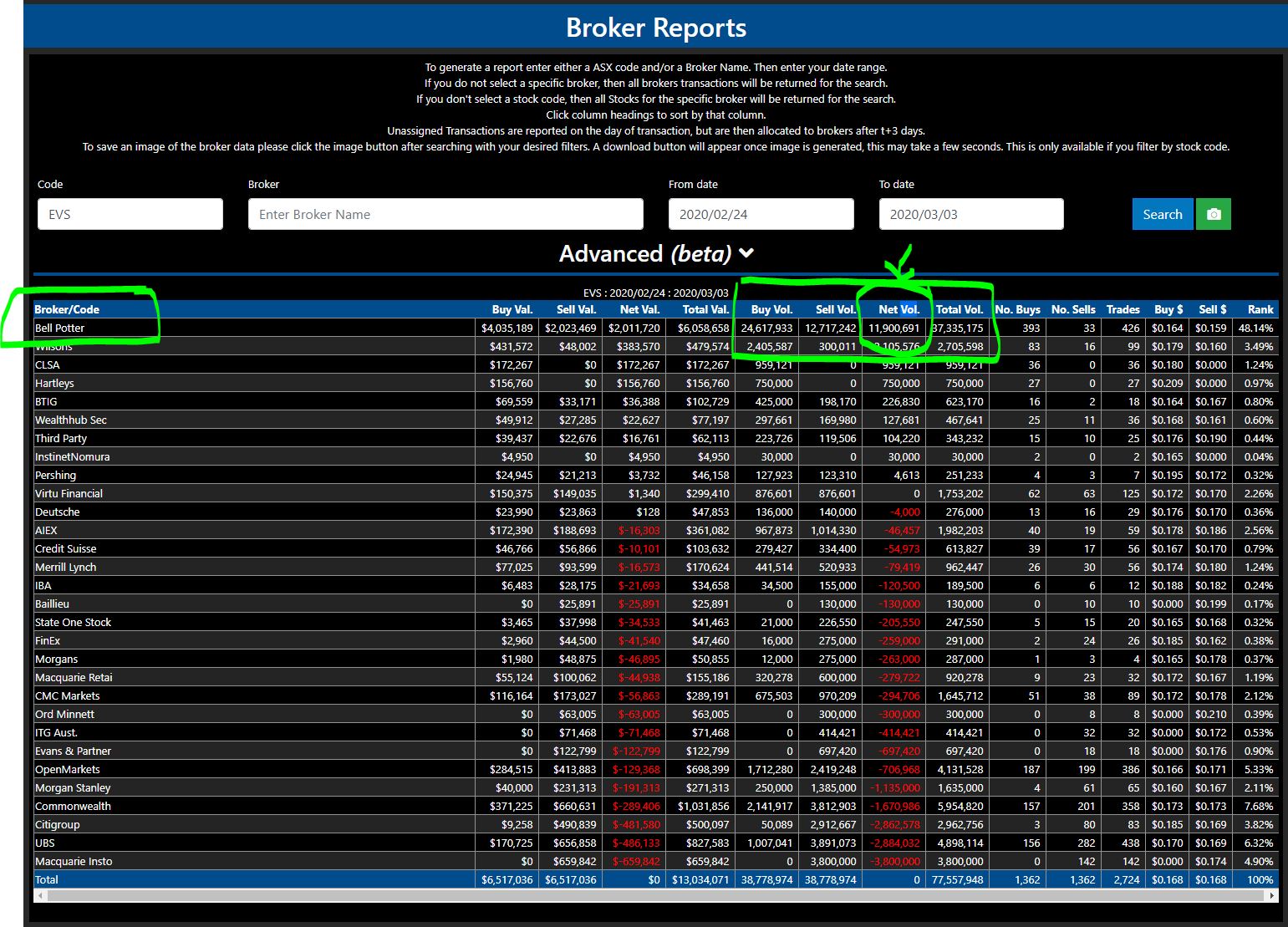Select the AIEX broker name
Image resolution: width=1288 pixels, height=927 pixels.
(x=46, y=530)
